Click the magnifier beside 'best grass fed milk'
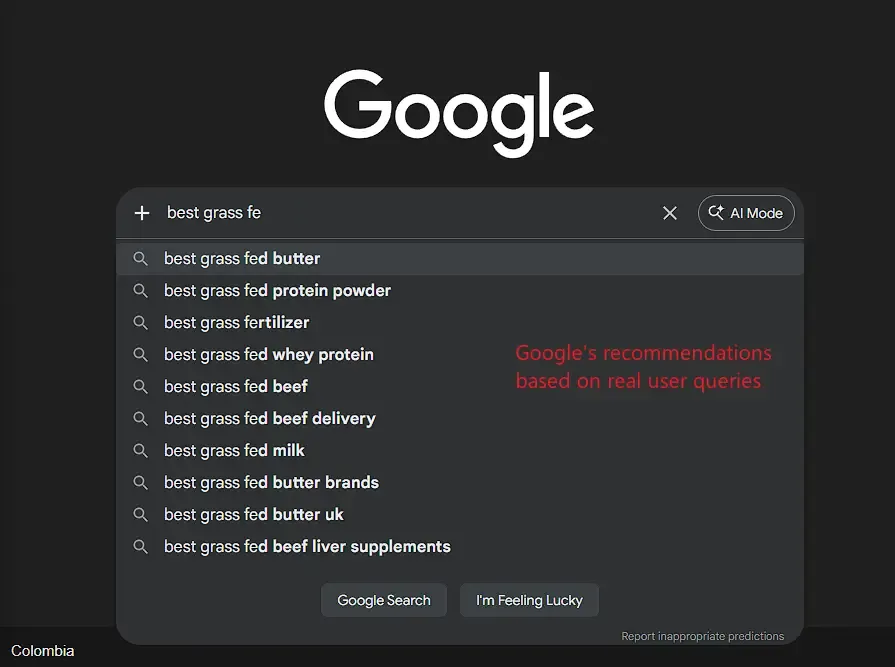 point(140,450)
